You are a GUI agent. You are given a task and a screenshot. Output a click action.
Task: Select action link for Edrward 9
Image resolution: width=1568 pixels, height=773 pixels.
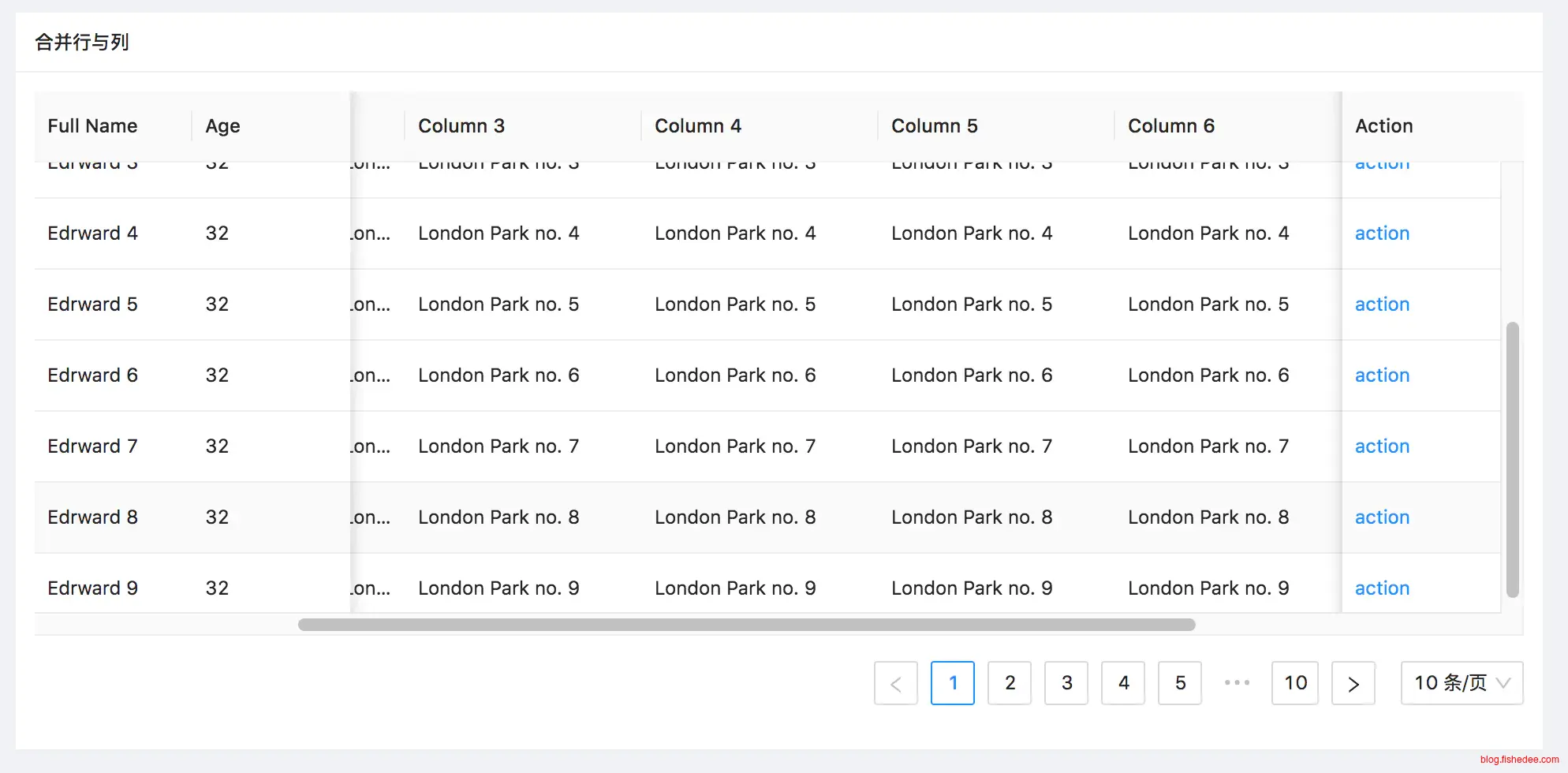click(x=1382, y=588)
